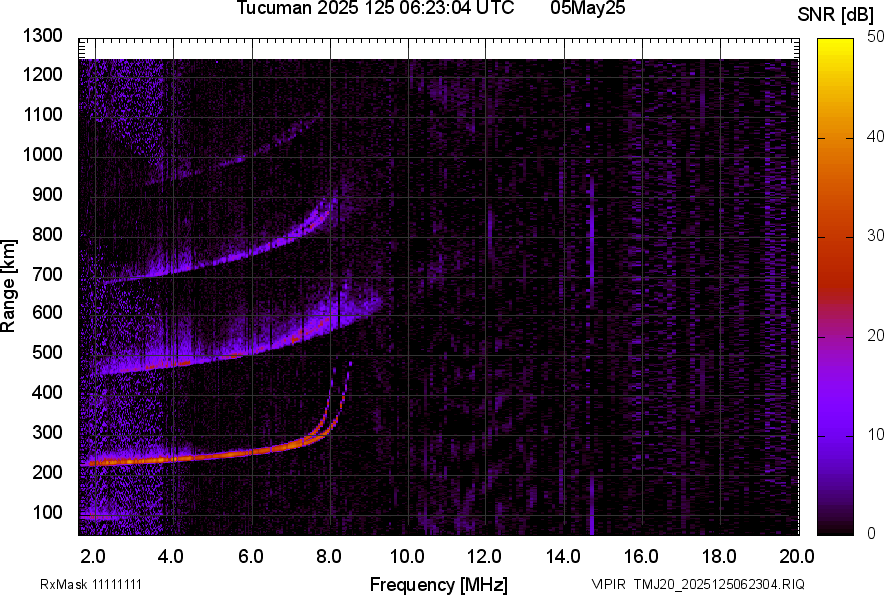Click the 'RxMask 11111111' footer text
The height and width of the screenshot is (595, 884).
click(91, 584)
